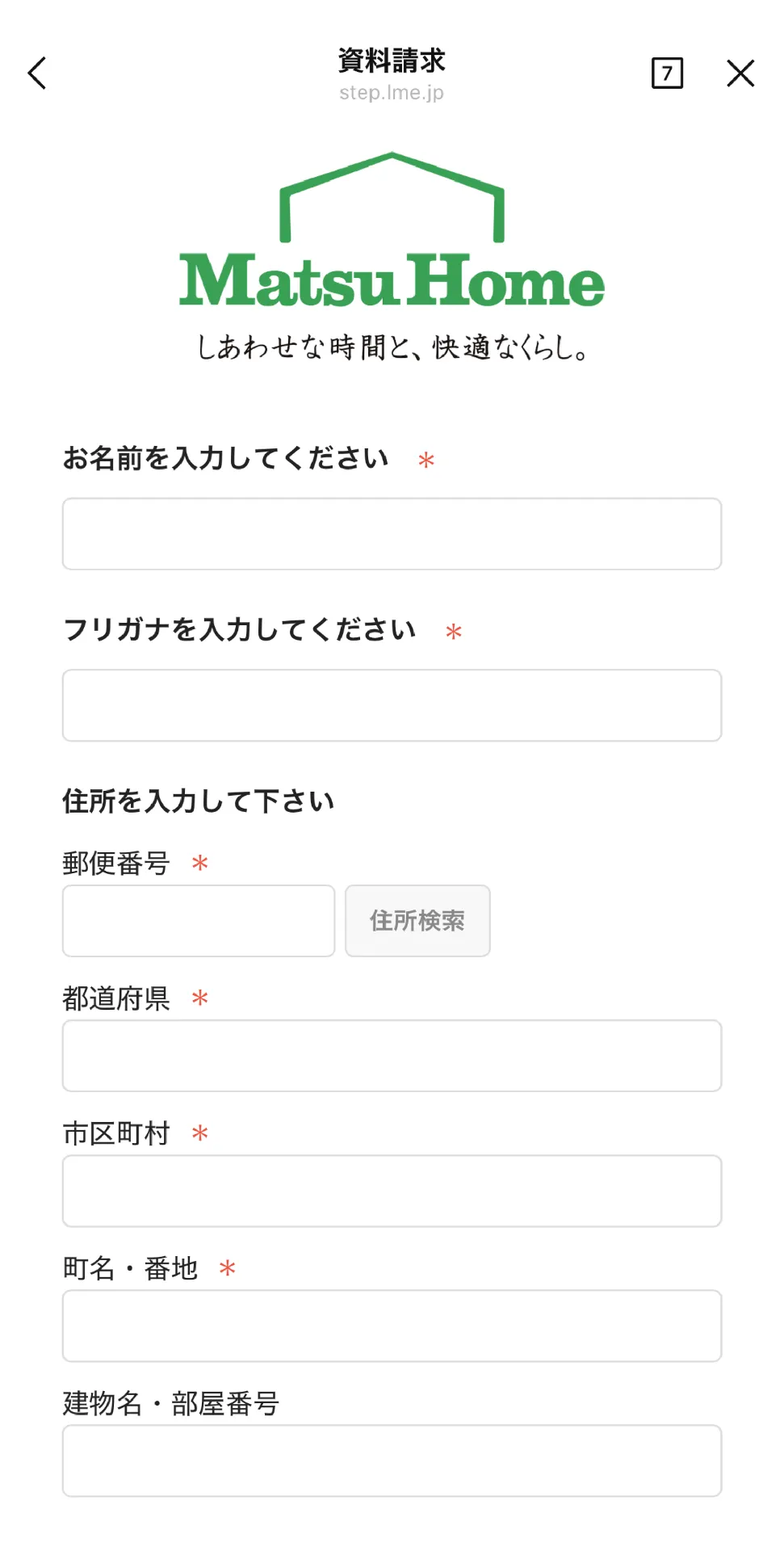Click the お名前を入力してください label

tap(226, 459)
